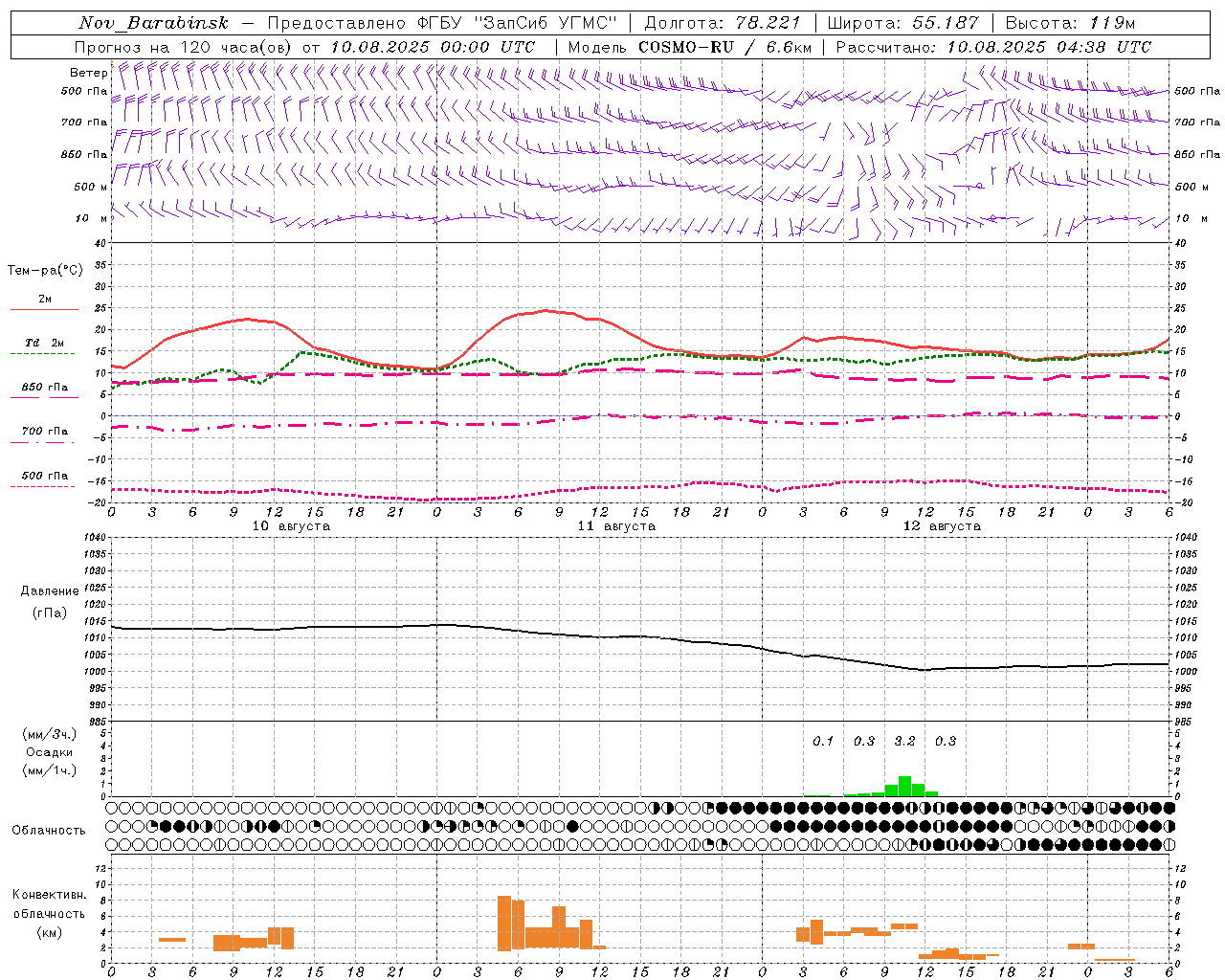Select the '10 августа' date label
Image resolution: width=1225 pixels, height=980 pixels.
[x=291, y=526]
